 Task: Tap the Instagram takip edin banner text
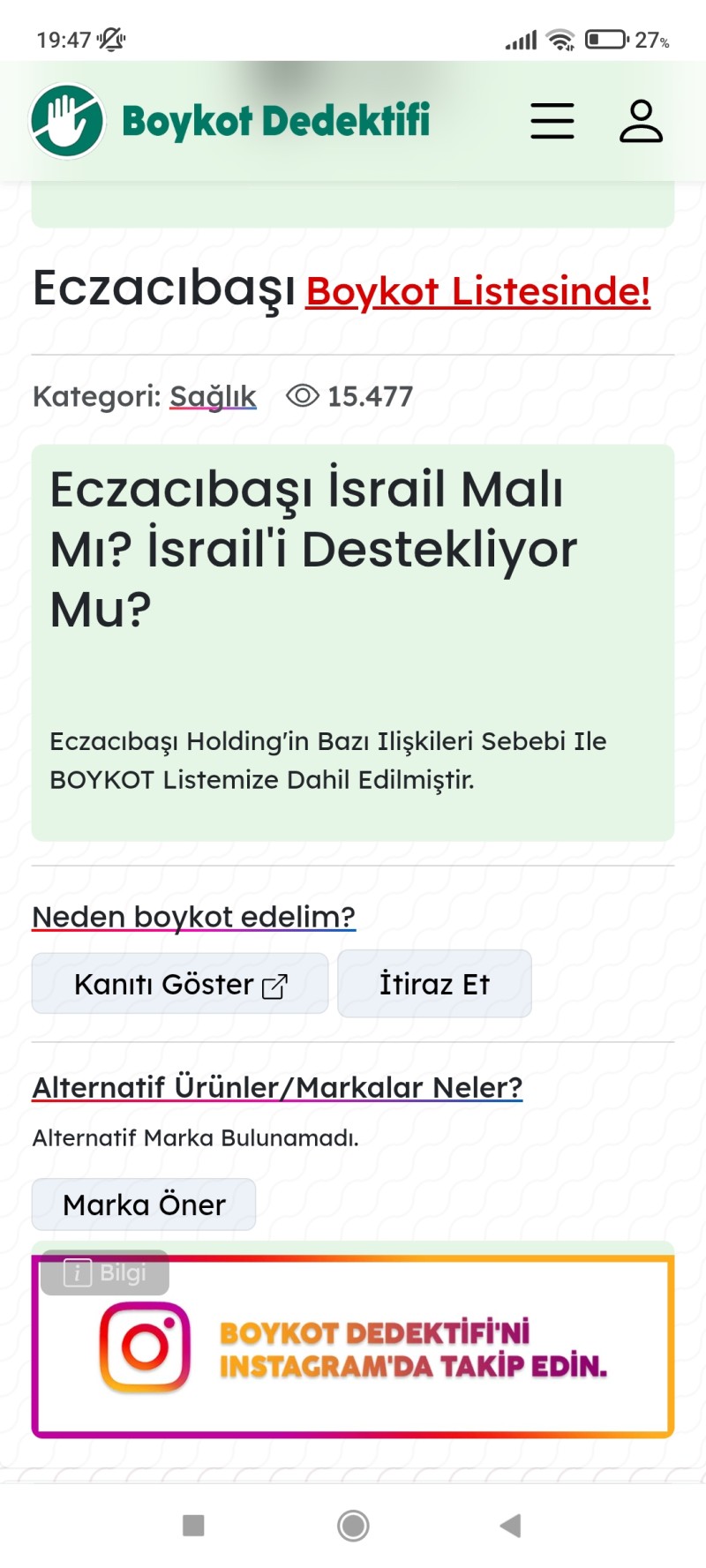(x=413, y=1349)
